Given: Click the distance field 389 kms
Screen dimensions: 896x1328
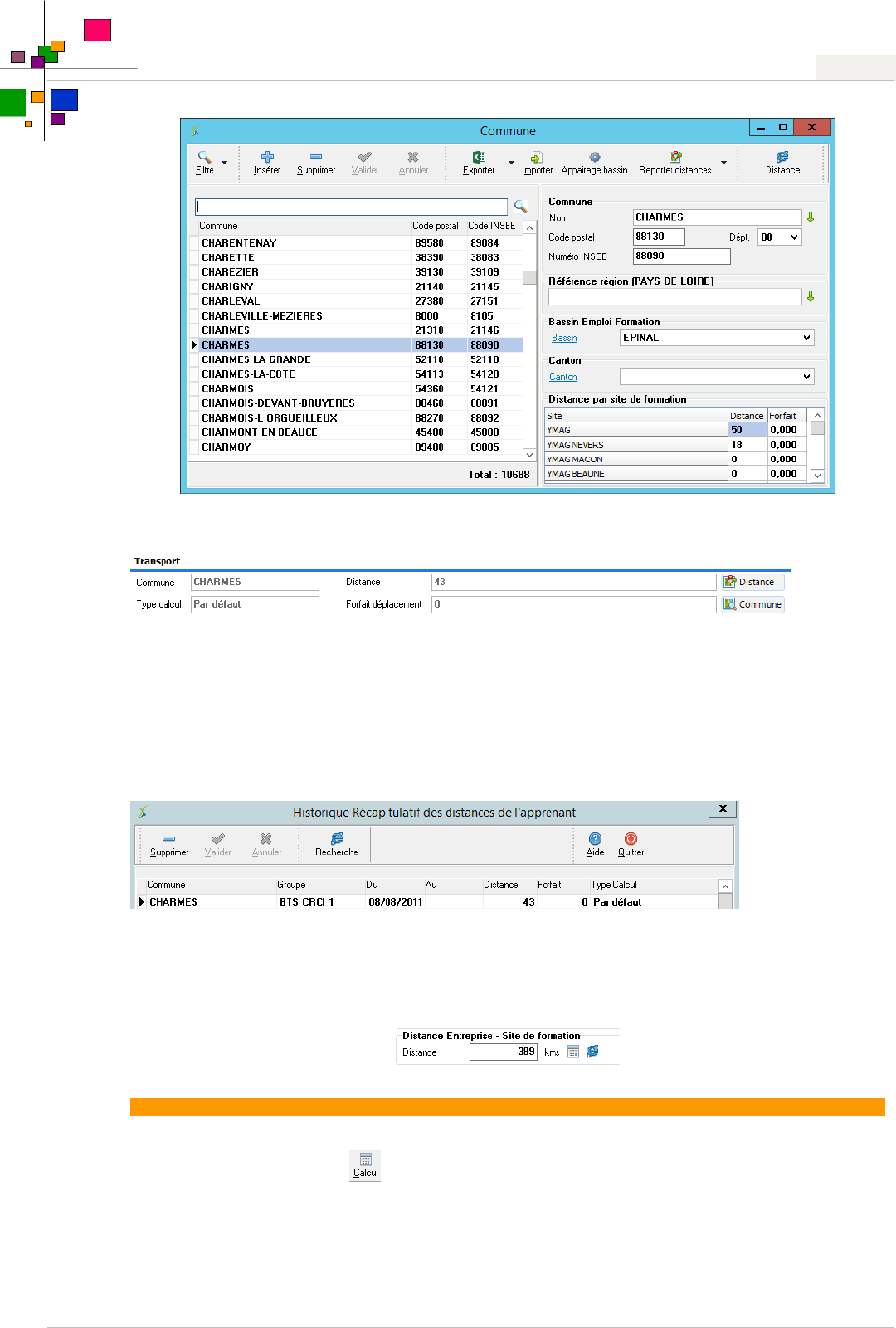Looking at the screenshot, I should [504, 1052].
